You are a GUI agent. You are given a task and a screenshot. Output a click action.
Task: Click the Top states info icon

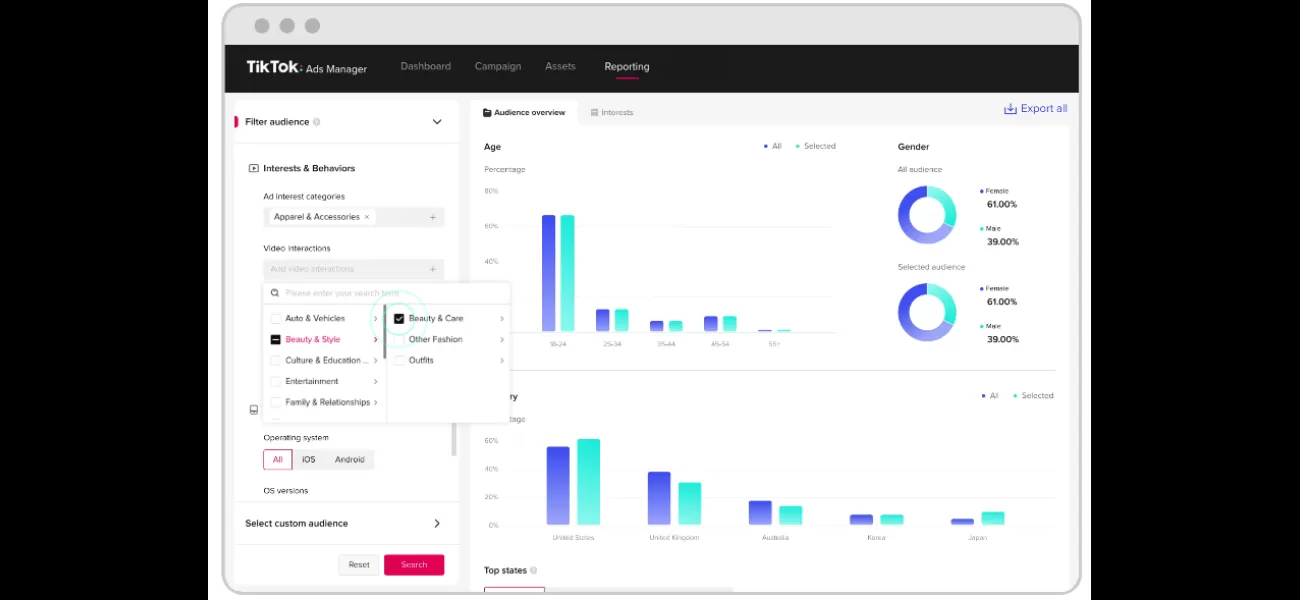pyautogui.click(x=533, y=571)
